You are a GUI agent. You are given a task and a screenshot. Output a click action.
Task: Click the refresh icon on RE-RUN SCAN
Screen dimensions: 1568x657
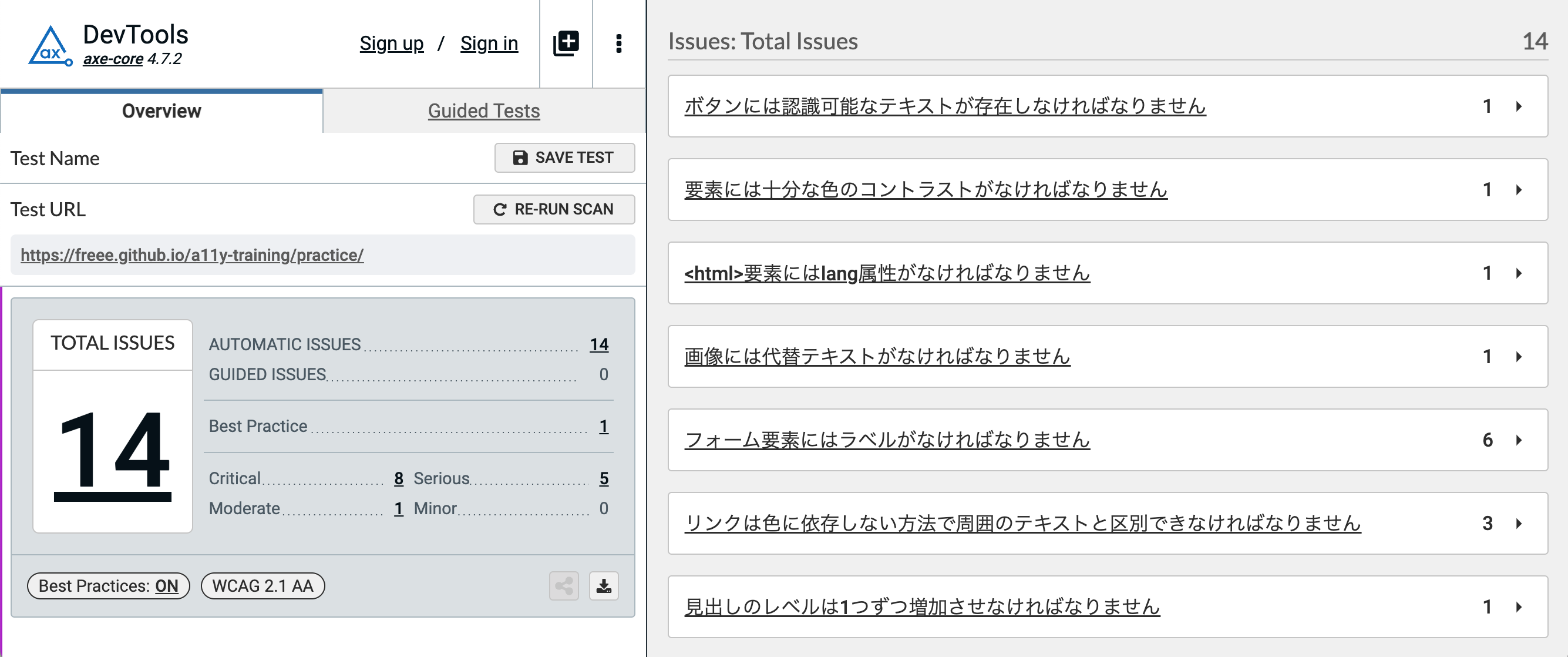pyautogui.click(x=500, y=209)
